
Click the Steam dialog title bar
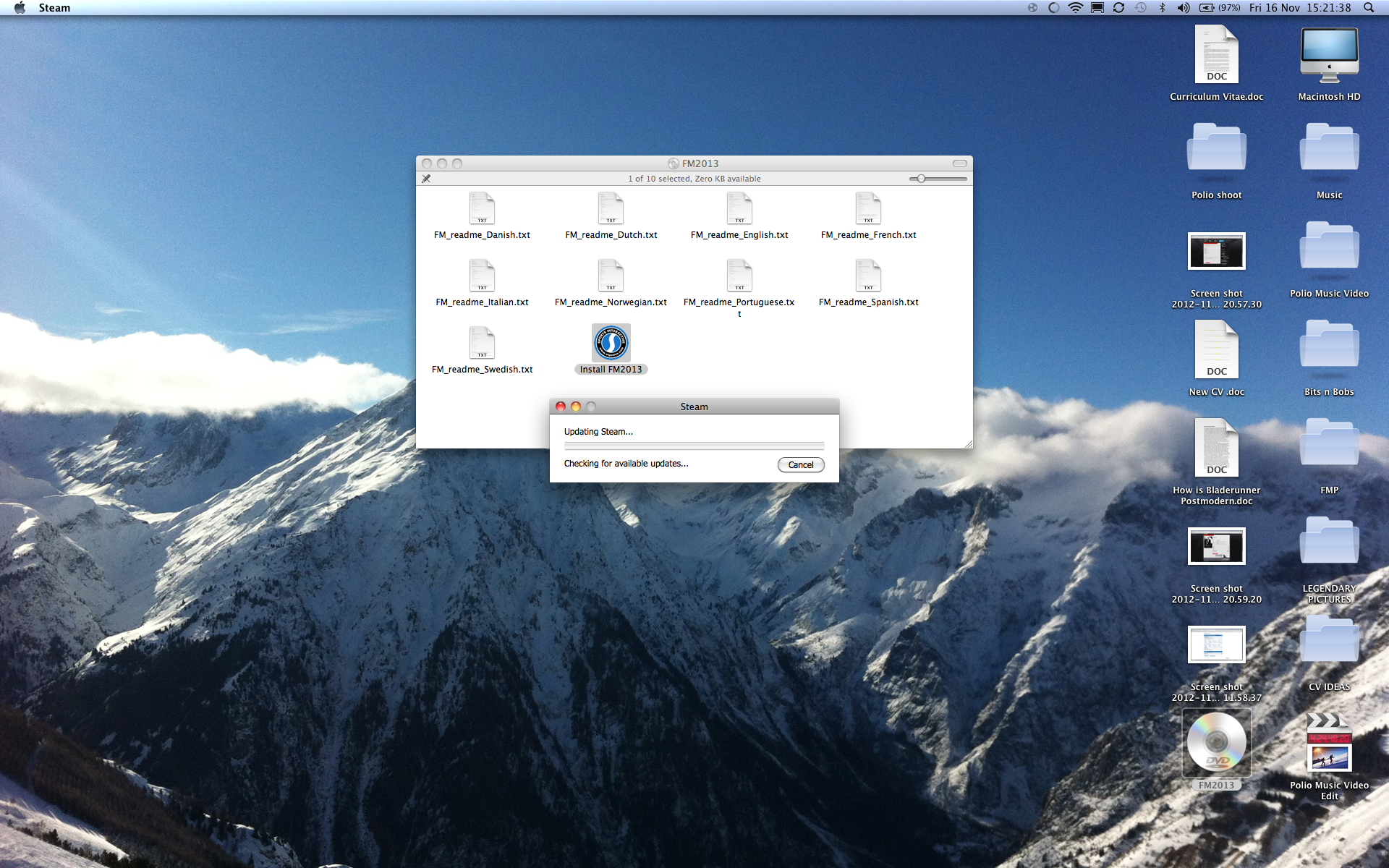694,407
